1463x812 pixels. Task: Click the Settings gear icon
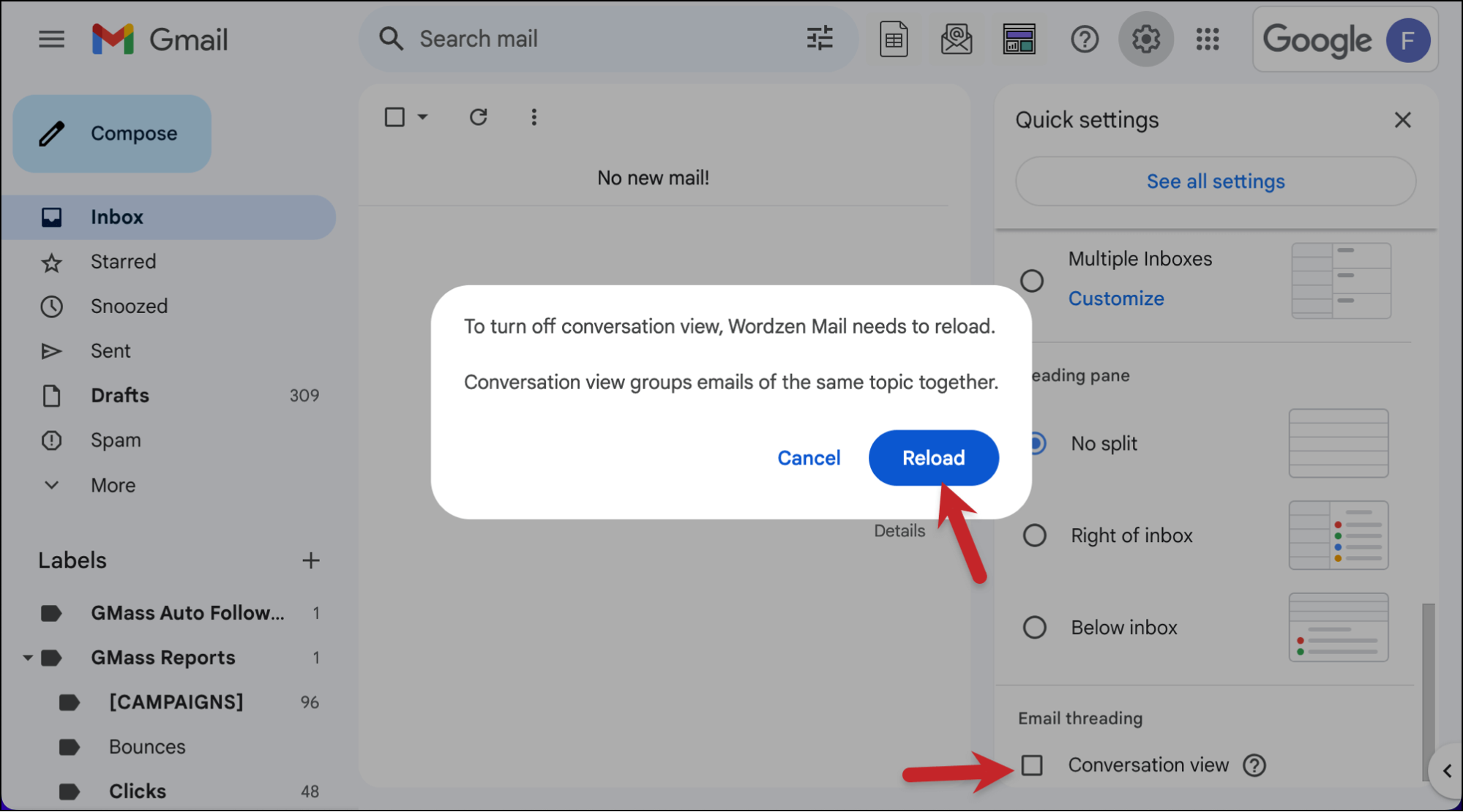pyautogui.click(x=1145, y=40)
